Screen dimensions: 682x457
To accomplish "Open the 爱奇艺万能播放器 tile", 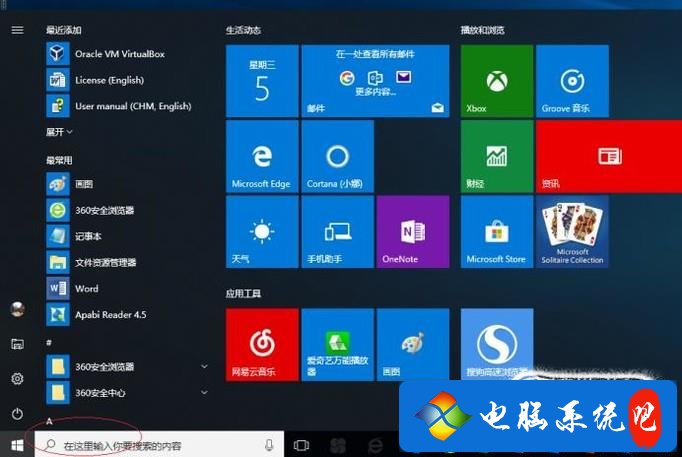I will 338,345.
